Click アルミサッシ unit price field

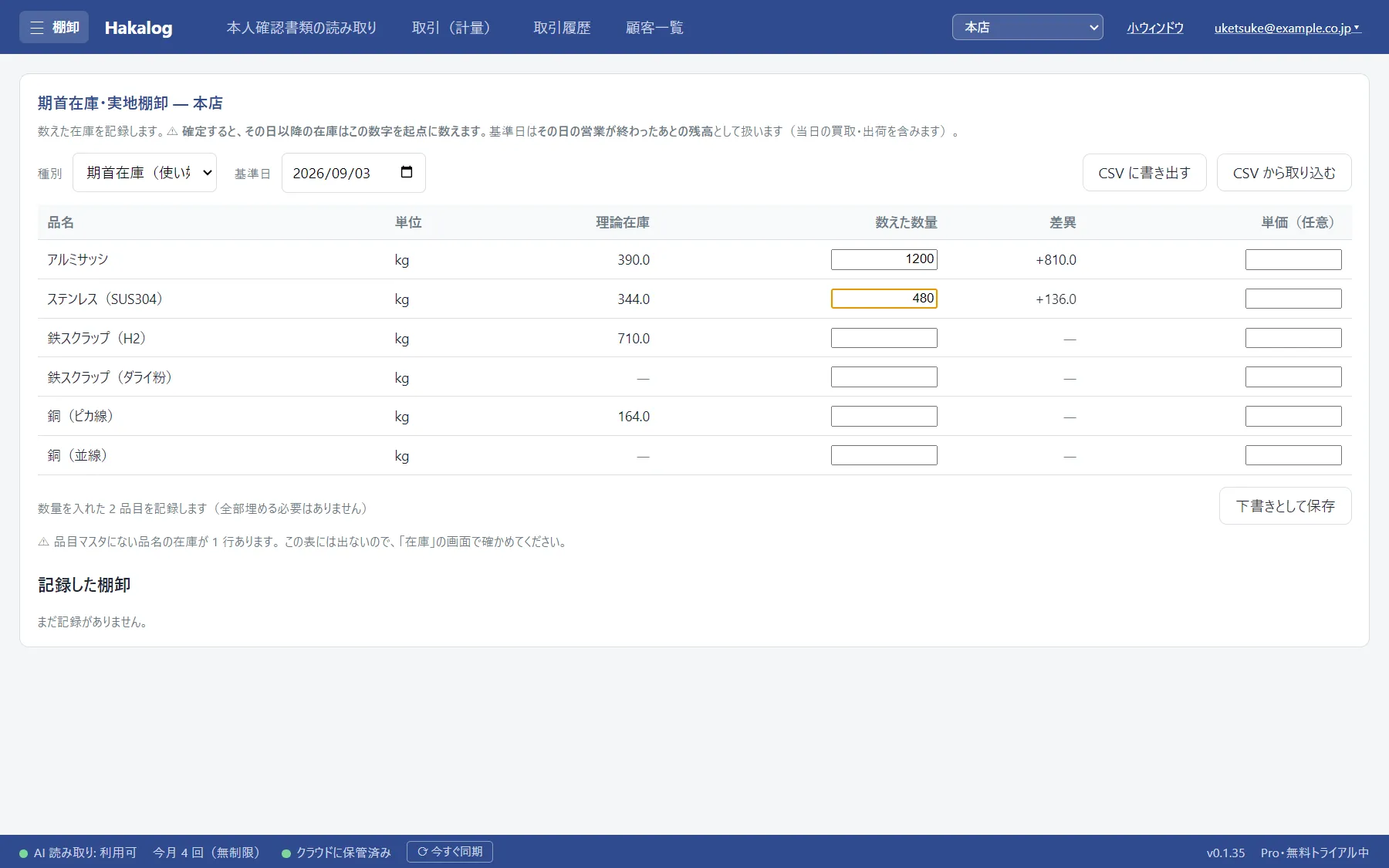(x=1293, y=259)
